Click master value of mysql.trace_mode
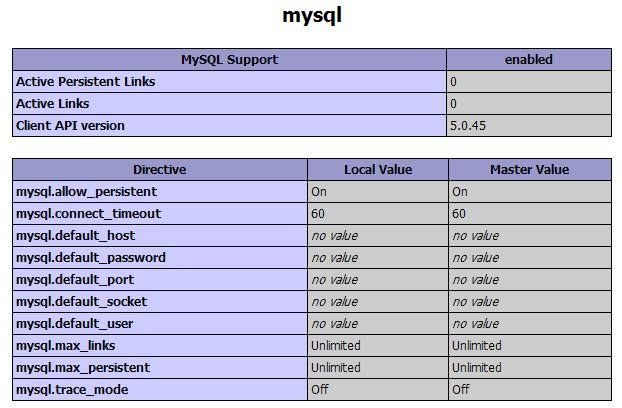622x408 pixels. coord(461,390)
